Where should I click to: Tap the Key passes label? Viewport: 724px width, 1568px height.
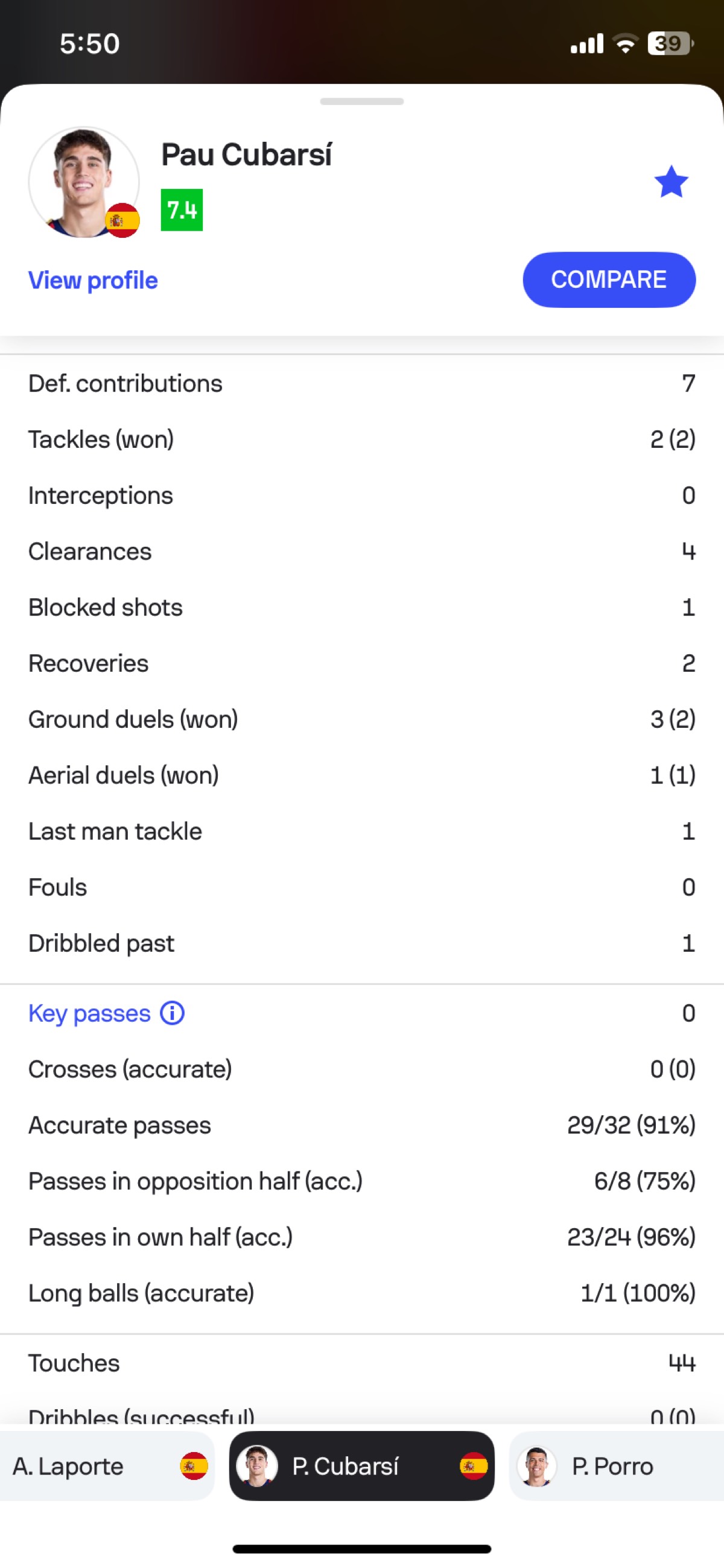89,1013
